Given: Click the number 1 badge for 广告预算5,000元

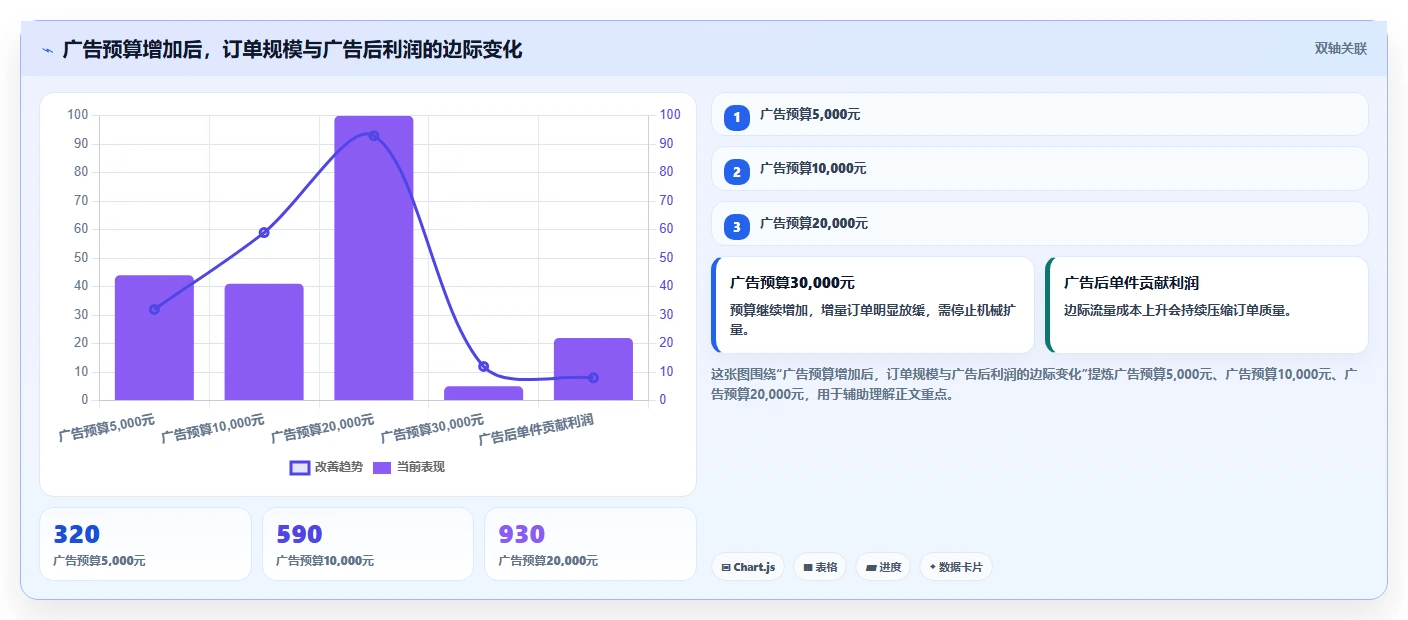Looking at the screenshot, I should tap(737, 117).
